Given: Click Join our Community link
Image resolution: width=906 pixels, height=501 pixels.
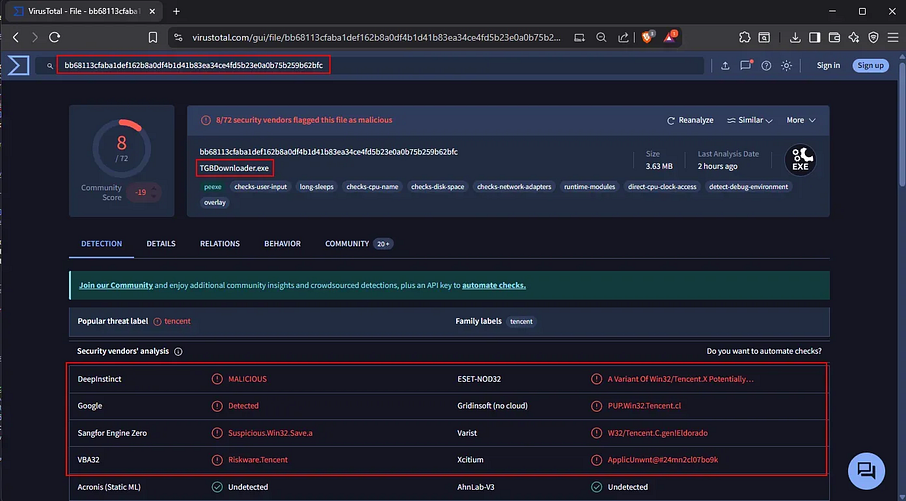Looking at the screenshot, I should coord(116,285).
